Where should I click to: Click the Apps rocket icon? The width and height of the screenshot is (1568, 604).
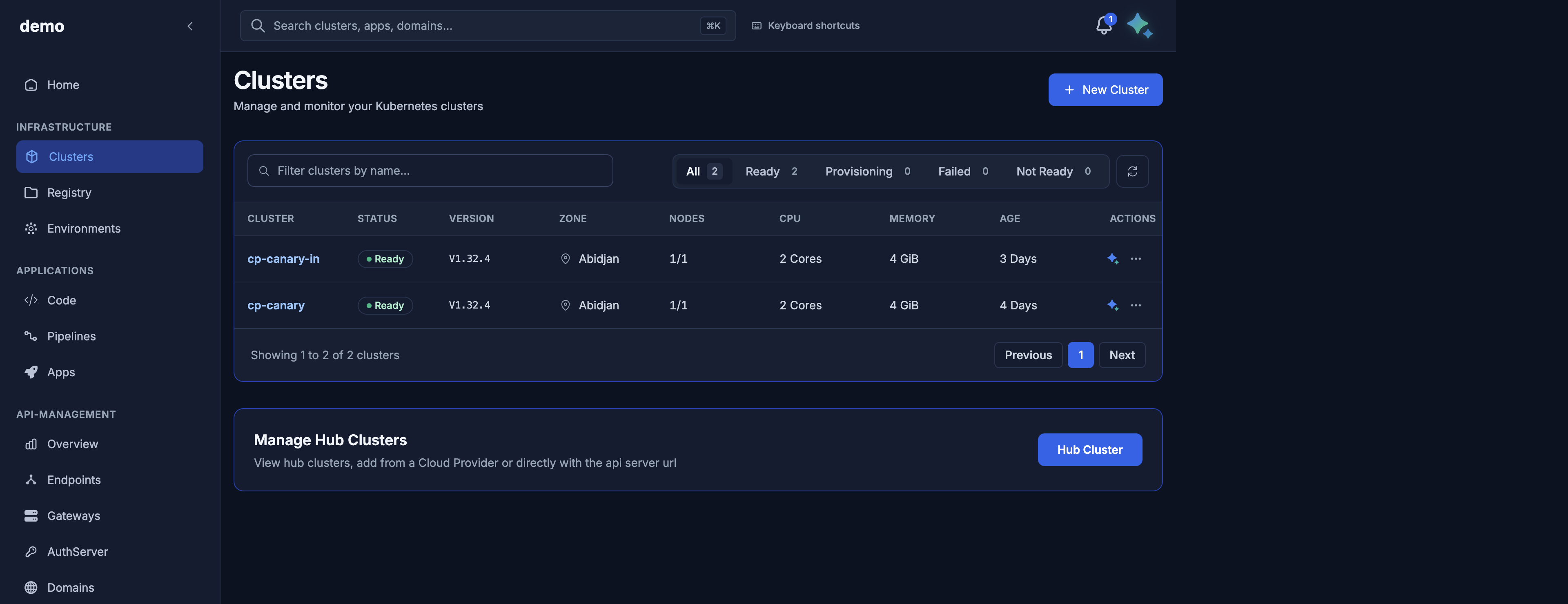tap(31, 372)
